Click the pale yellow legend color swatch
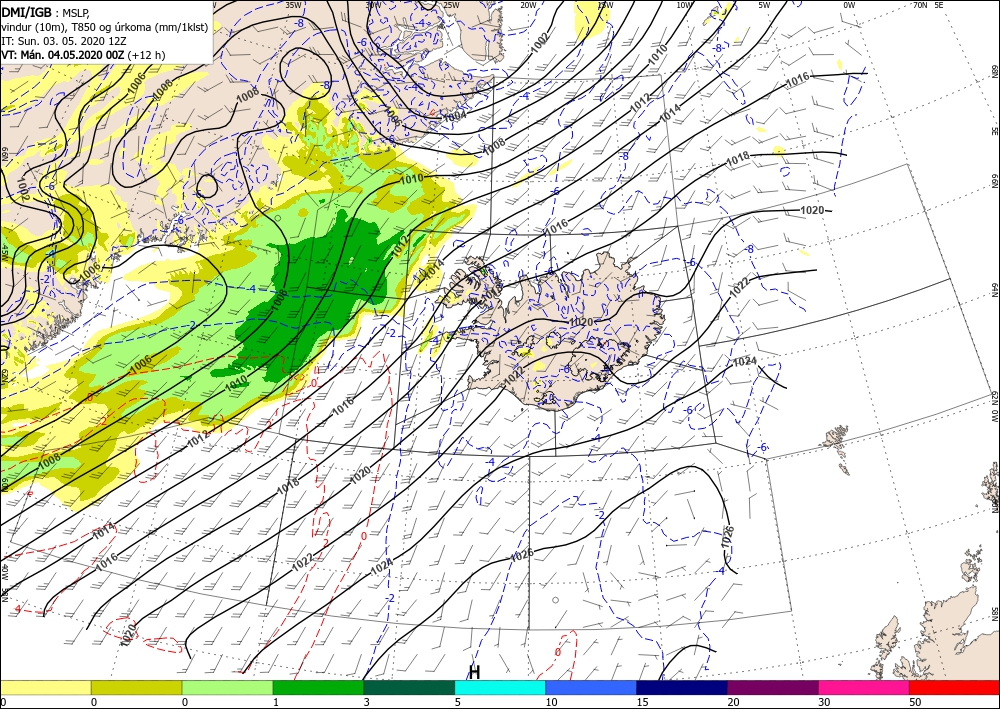Viewport: 1000px width, 709px height. click(x=45, y=687)
